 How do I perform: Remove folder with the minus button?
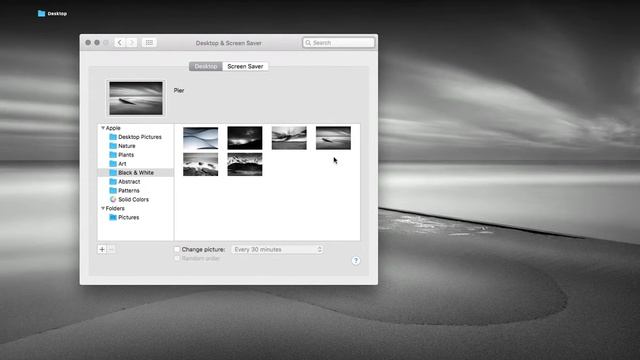click(111, 249)
